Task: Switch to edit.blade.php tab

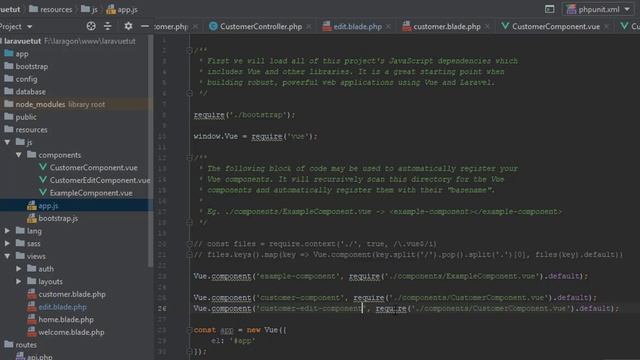Action: pos(357,27)
